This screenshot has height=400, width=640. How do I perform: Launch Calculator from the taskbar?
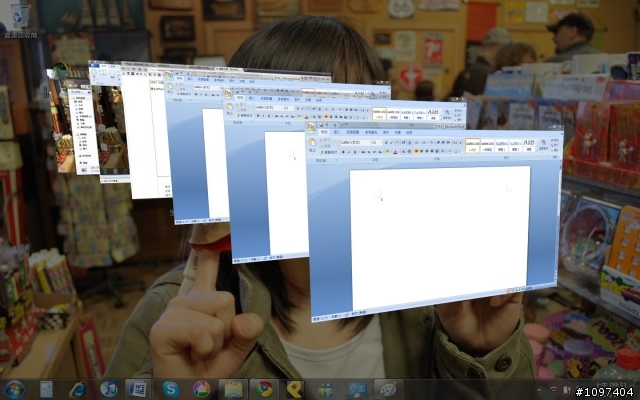pos(46,389)
